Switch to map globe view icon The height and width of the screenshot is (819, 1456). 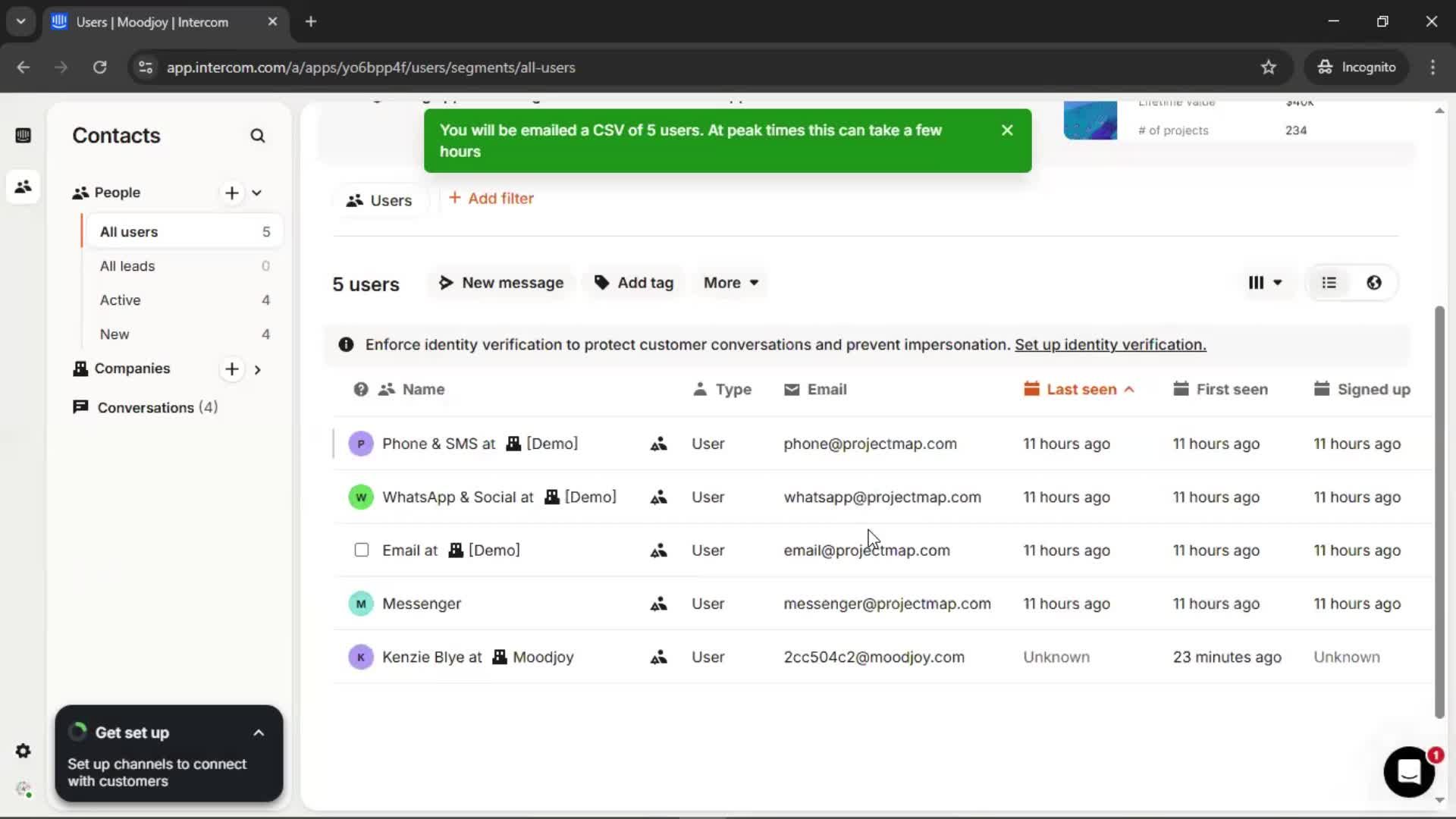[1374, 283]
